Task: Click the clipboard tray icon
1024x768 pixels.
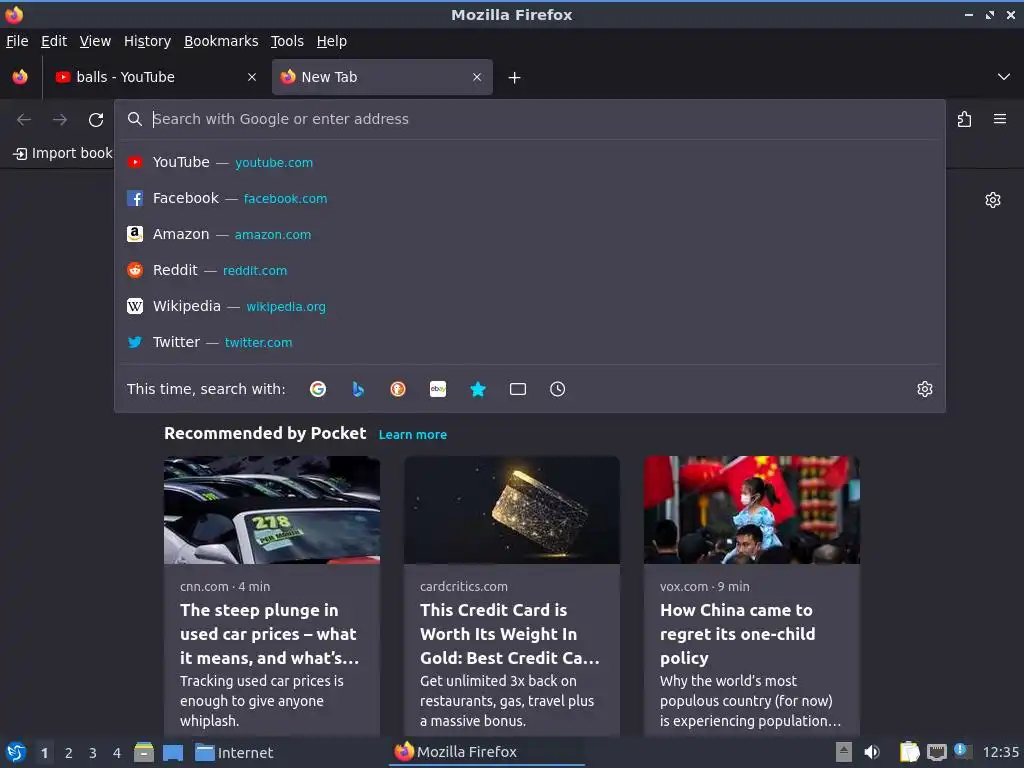Action: 909,752
